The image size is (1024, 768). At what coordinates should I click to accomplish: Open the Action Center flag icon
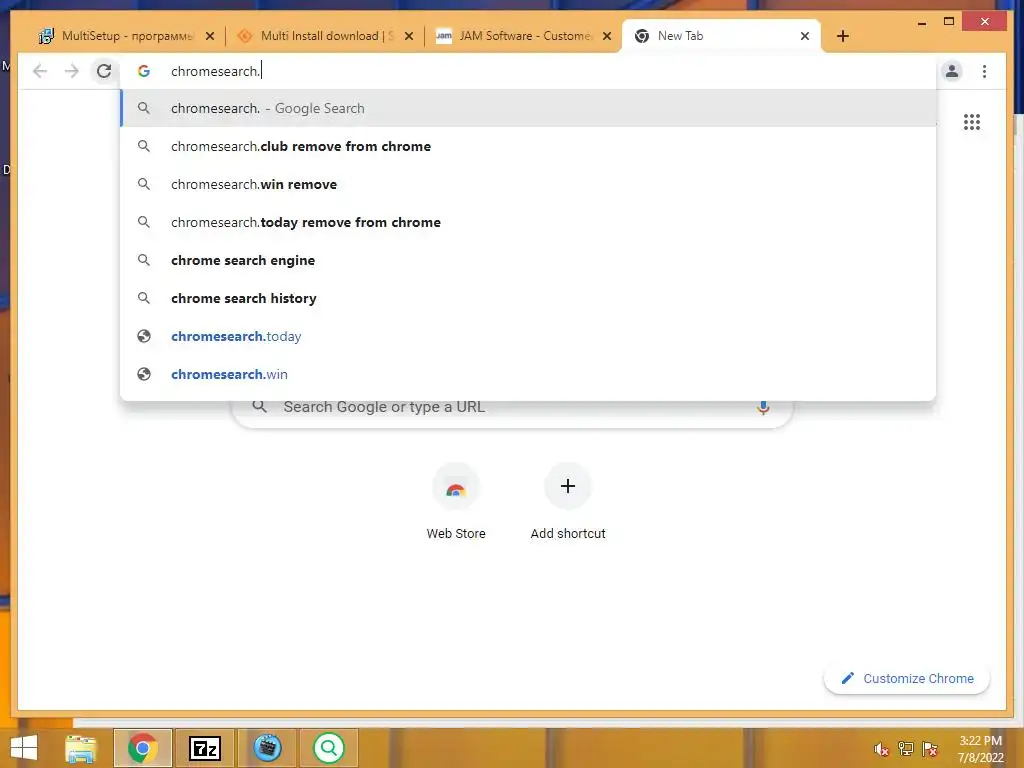[x=930, y=749]
